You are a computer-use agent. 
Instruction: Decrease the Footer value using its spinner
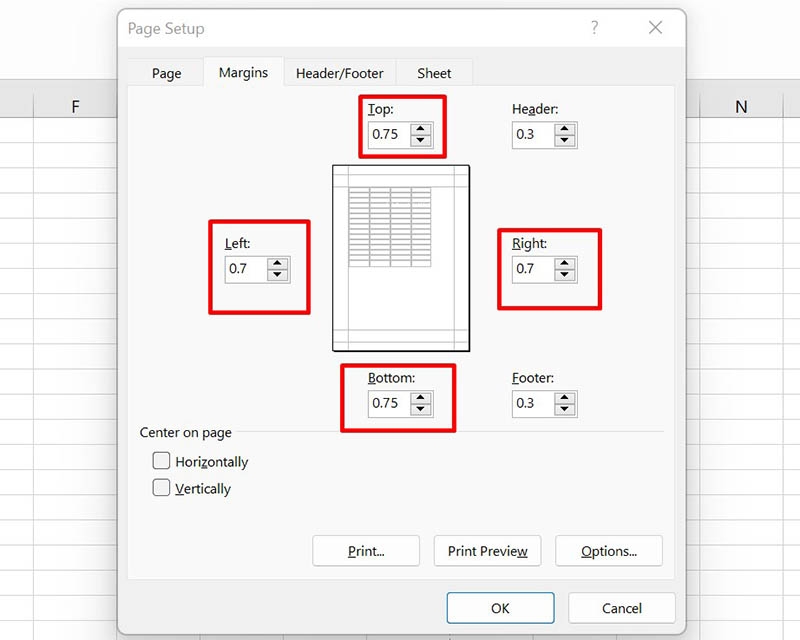[x=563, y=408]
